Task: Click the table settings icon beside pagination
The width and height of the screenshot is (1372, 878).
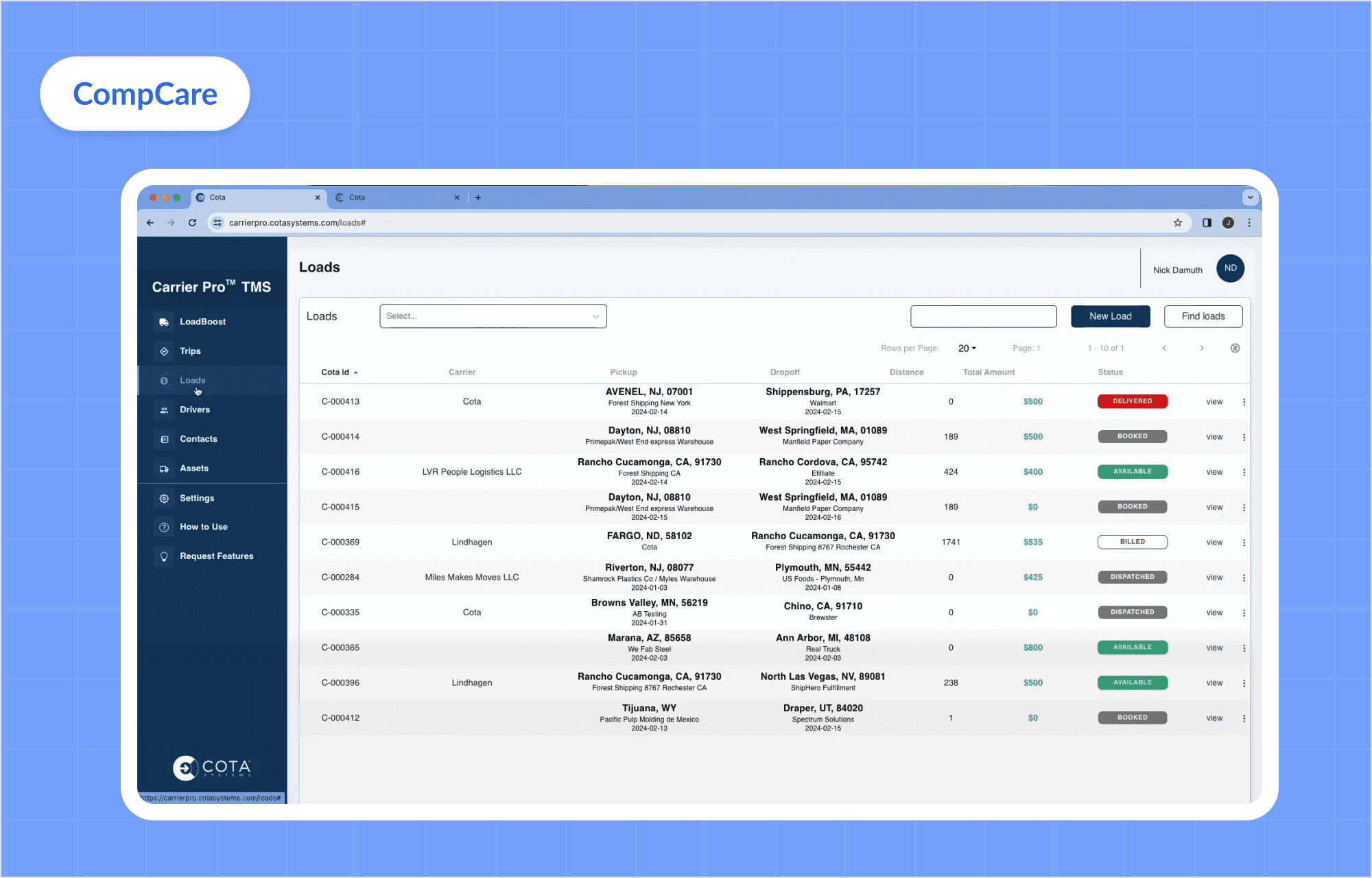Action: point(1235,348)
